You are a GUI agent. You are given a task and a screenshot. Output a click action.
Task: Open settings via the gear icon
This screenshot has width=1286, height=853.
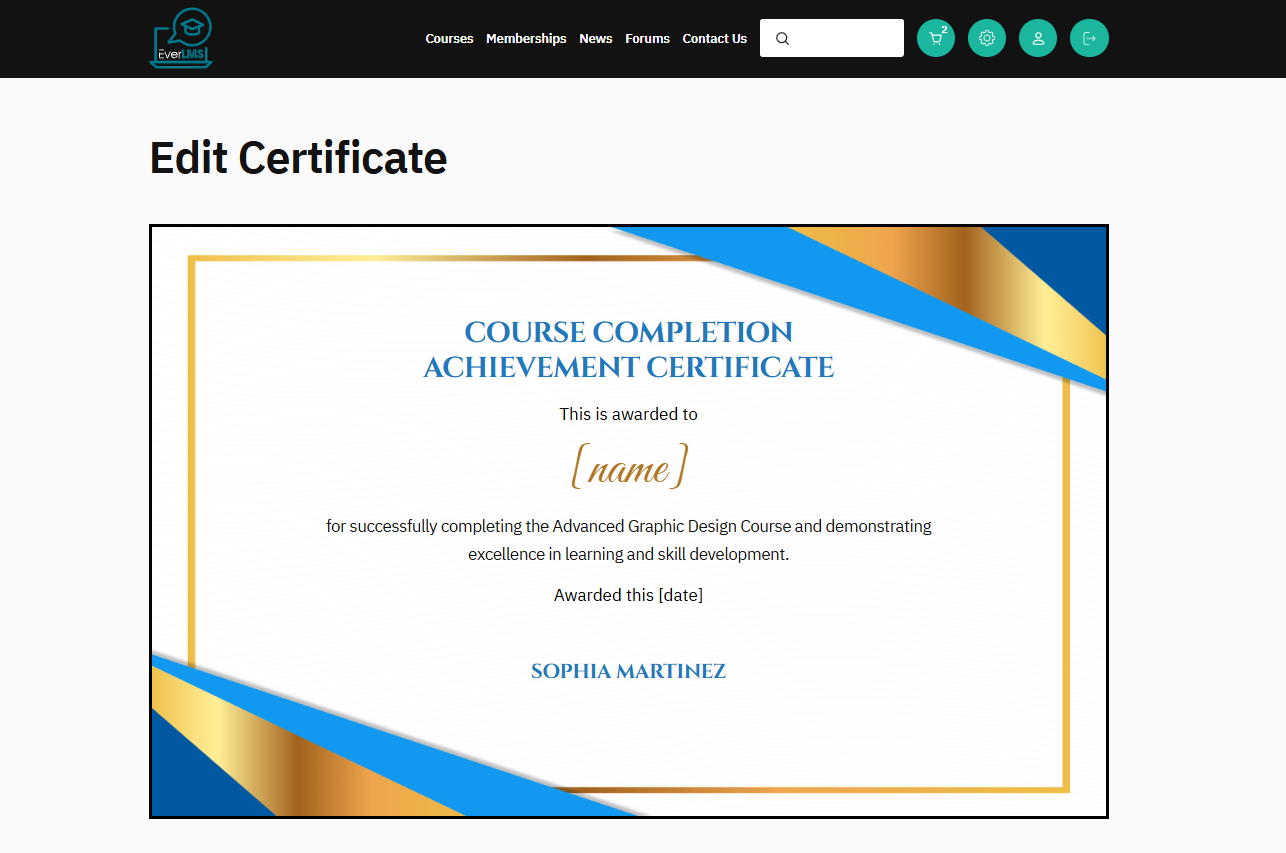pos(987,39)
